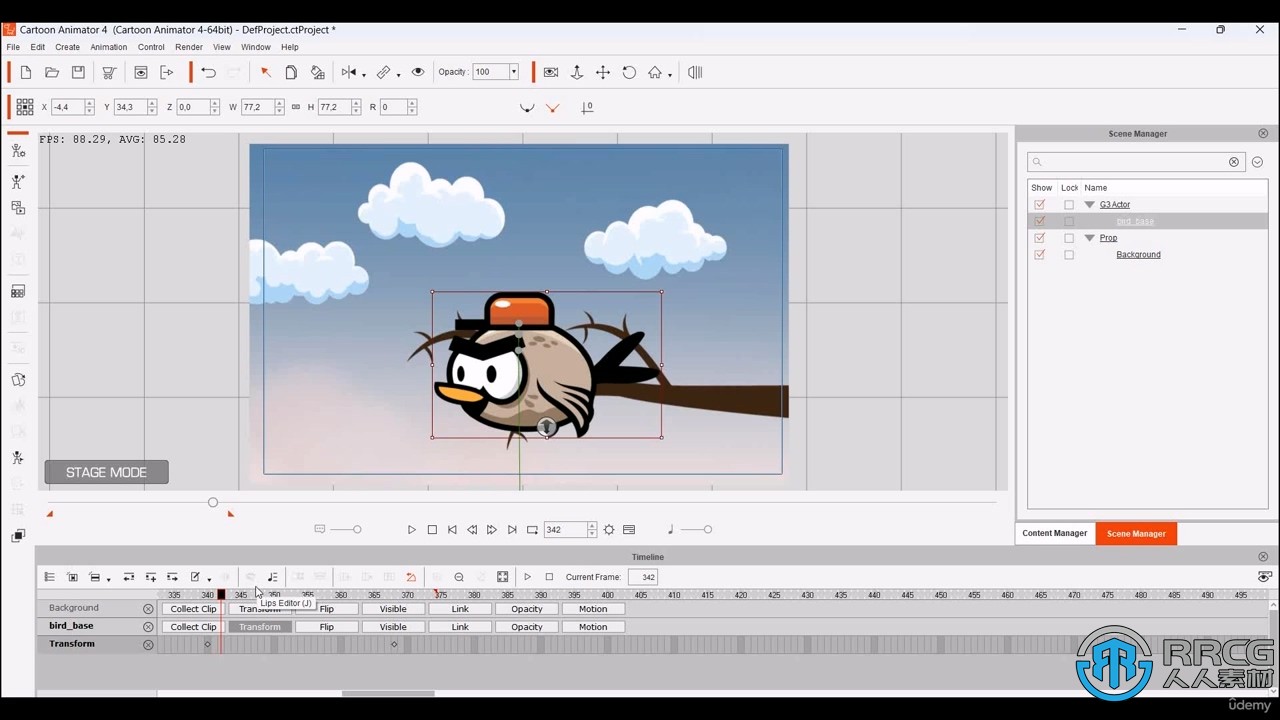Screen dimensions: 1280x720
Task: Toggle Show checkbox for G3 Actor
Action: coord(1040,205)
